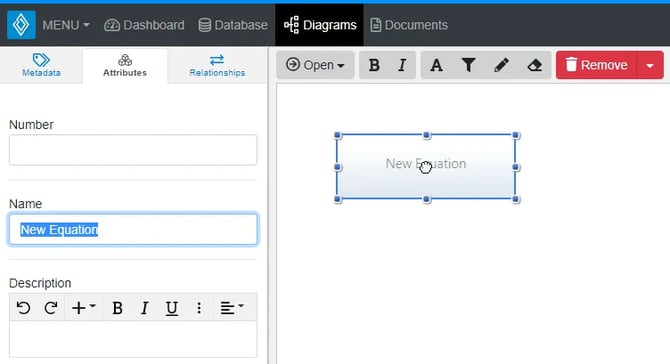Click the Number input field
670x364 pixels.
click(133, 150)
